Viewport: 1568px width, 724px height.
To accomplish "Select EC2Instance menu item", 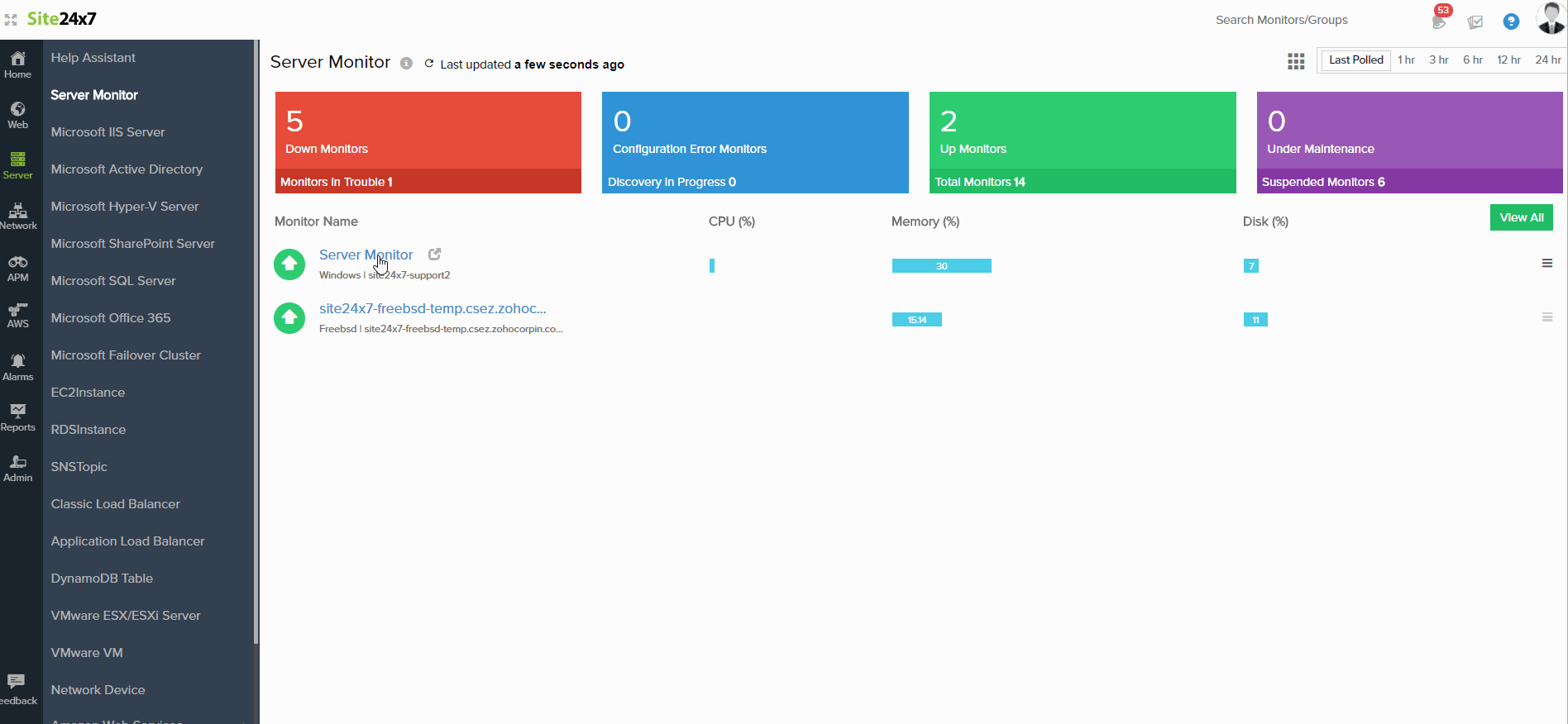I will [x=88, y=393].
